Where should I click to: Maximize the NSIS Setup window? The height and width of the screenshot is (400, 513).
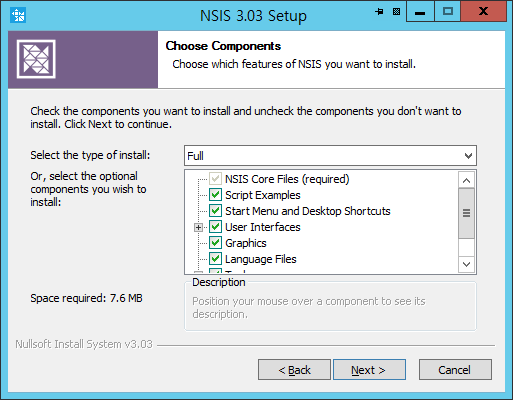click(x=448, y=12)
